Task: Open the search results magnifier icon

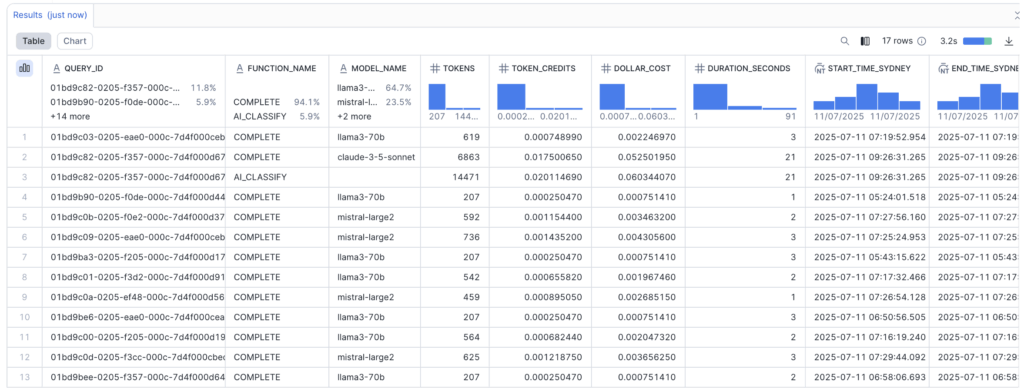Action: tap(844, 41)
